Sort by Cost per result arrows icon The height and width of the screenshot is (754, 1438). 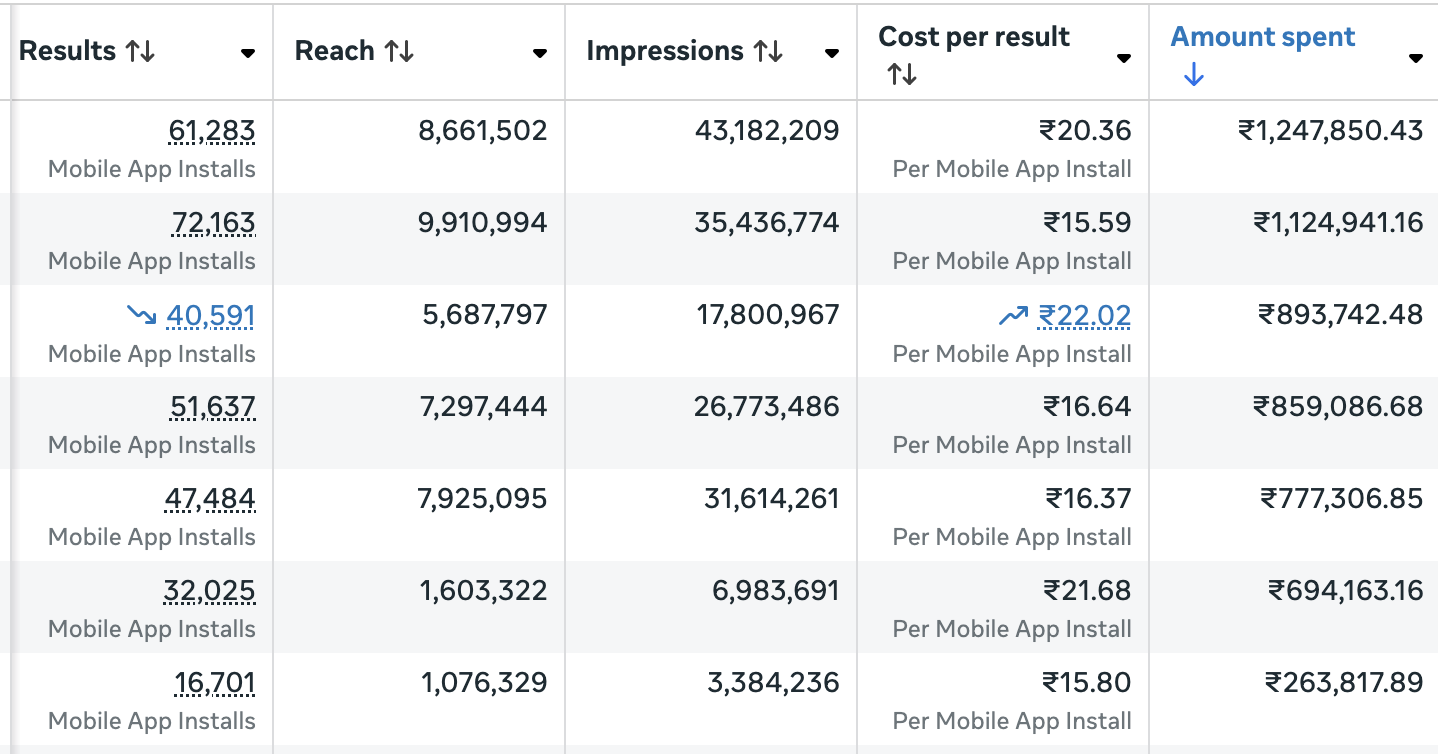902,74
